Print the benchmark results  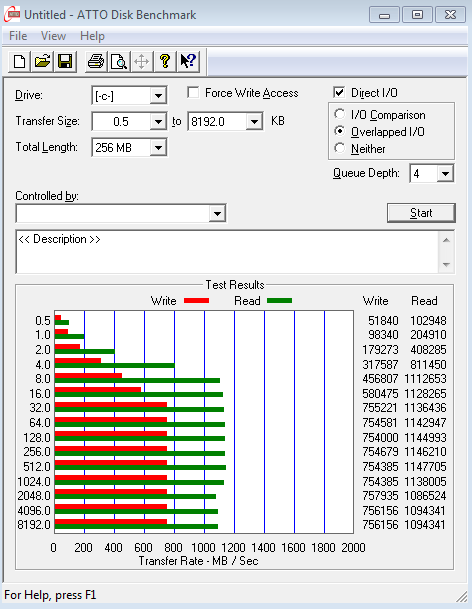[96, 62]
